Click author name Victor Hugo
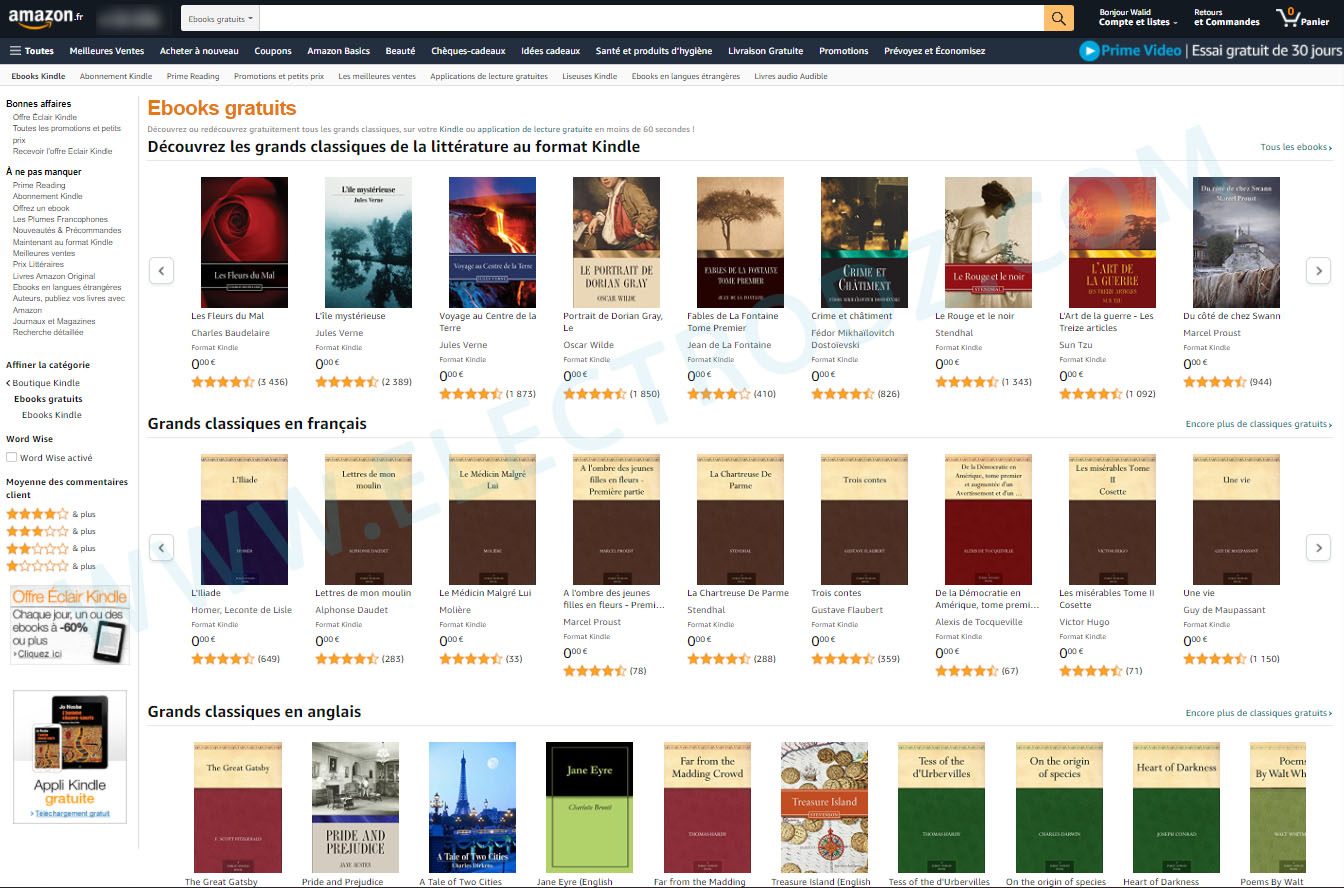The height and width of the screenshot is (888, 1344). click(x=1084, y=622)
